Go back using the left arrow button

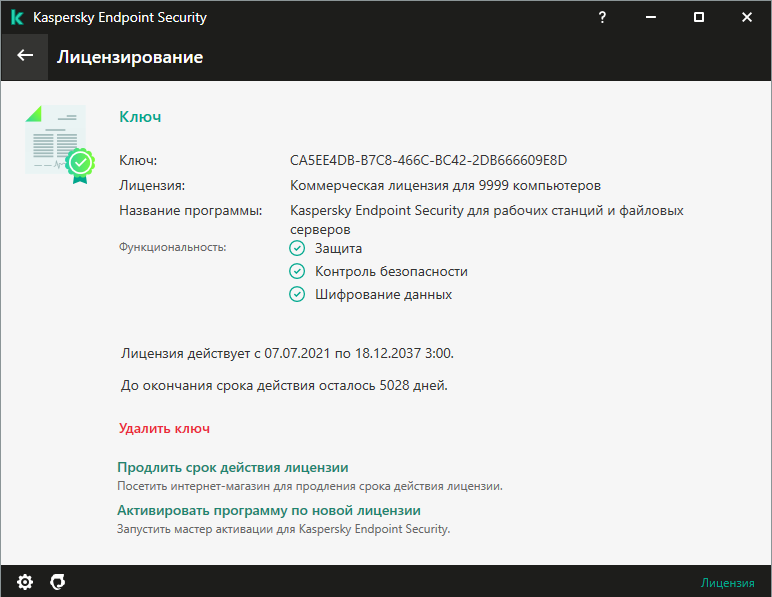click(x=25, y=56)
